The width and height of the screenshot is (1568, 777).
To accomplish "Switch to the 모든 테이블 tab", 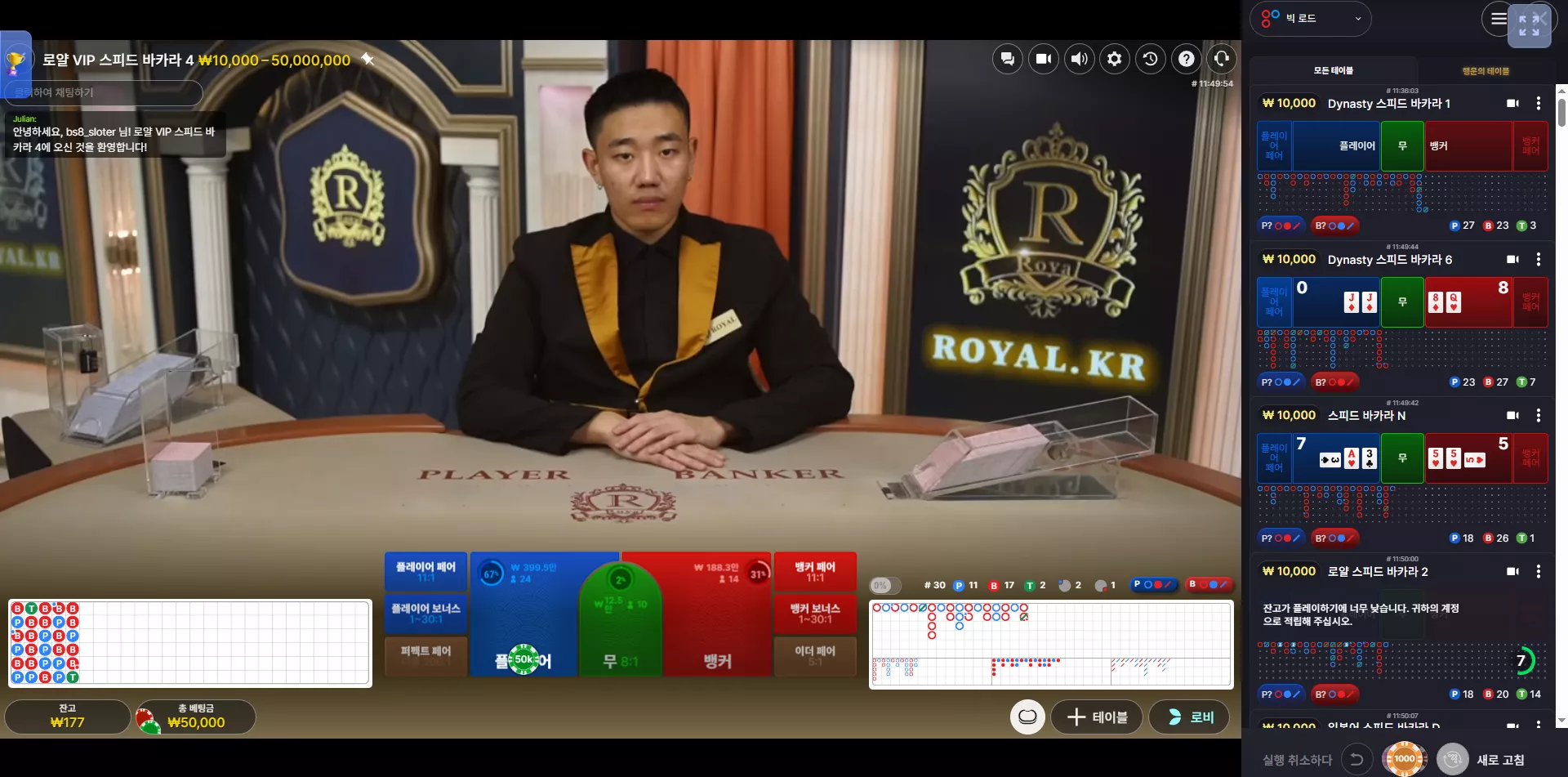I will (1333, 71).
